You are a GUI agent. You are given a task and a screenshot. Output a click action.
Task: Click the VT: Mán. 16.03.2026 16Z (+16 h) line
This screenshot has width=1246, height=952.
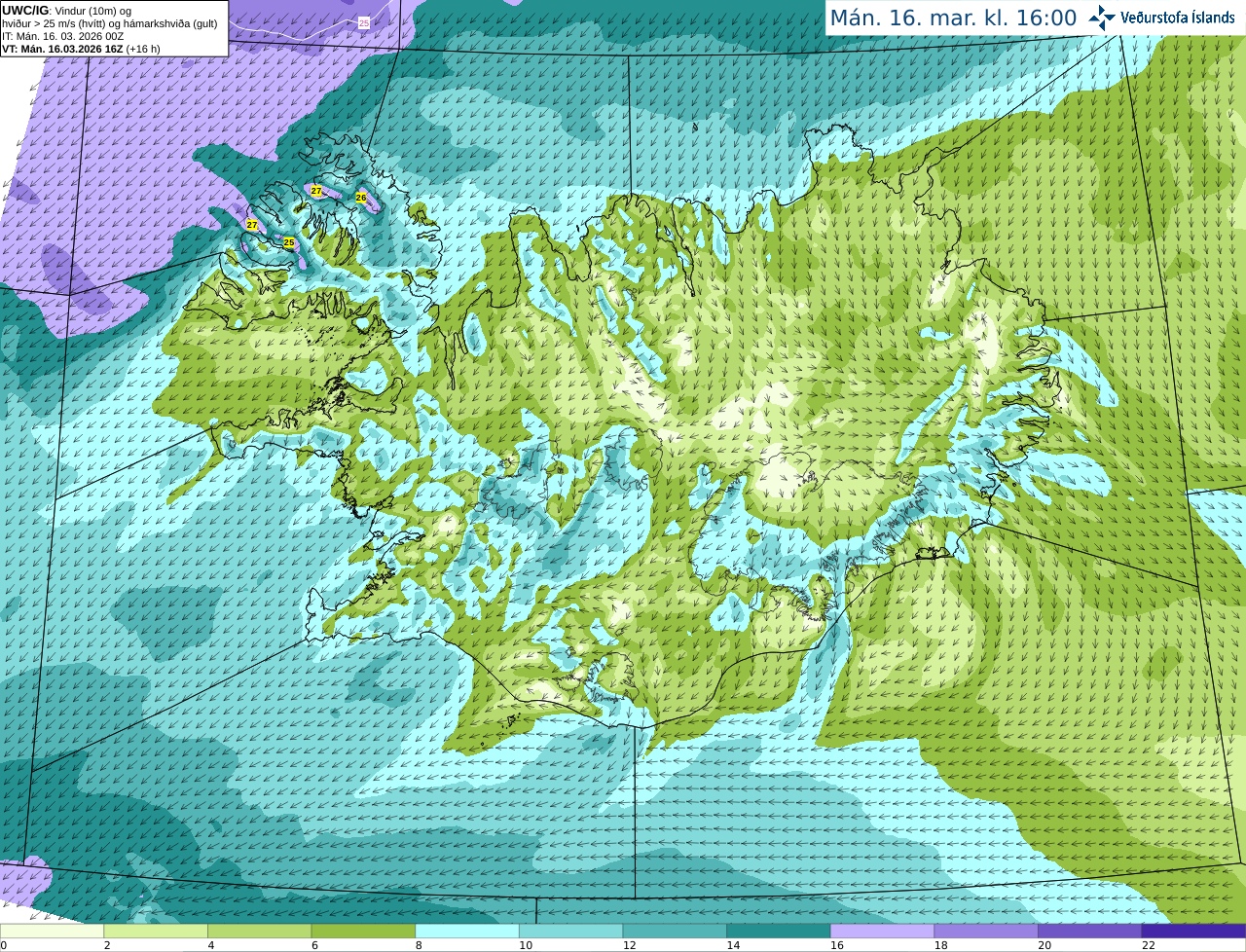[82, 49]
